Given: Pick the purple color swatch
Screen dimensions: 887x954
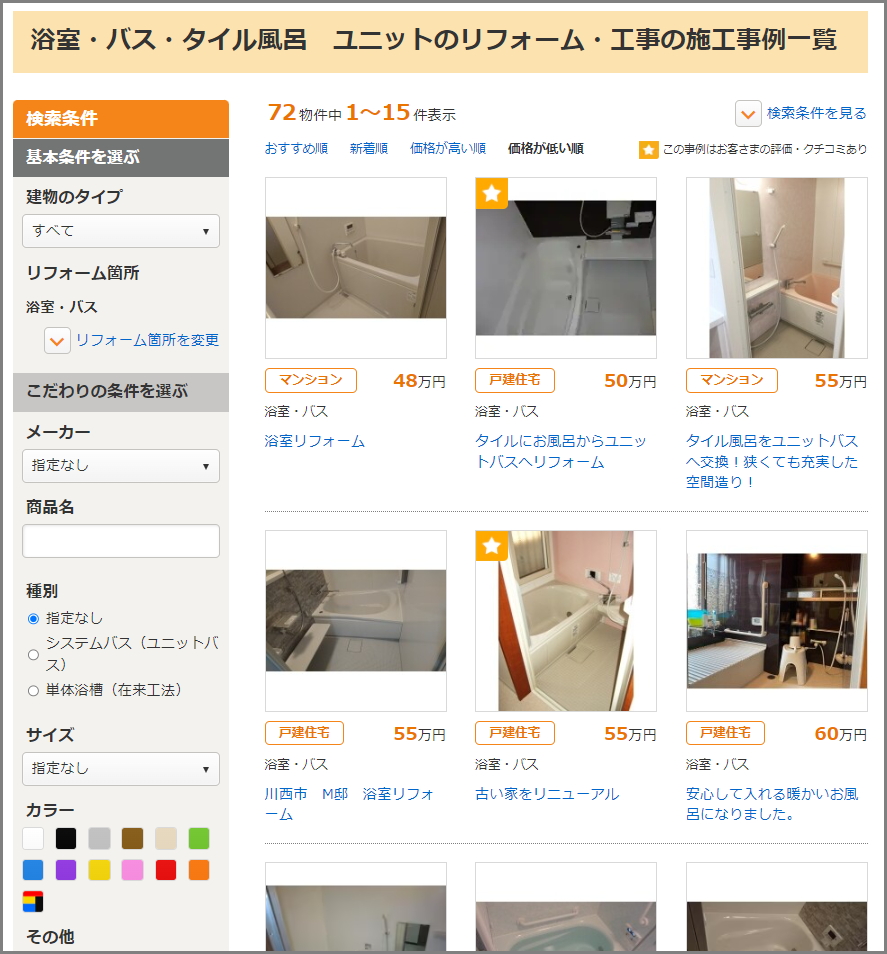Looking at the screenshot, I should pyautogui.click(x=66, y=870).
